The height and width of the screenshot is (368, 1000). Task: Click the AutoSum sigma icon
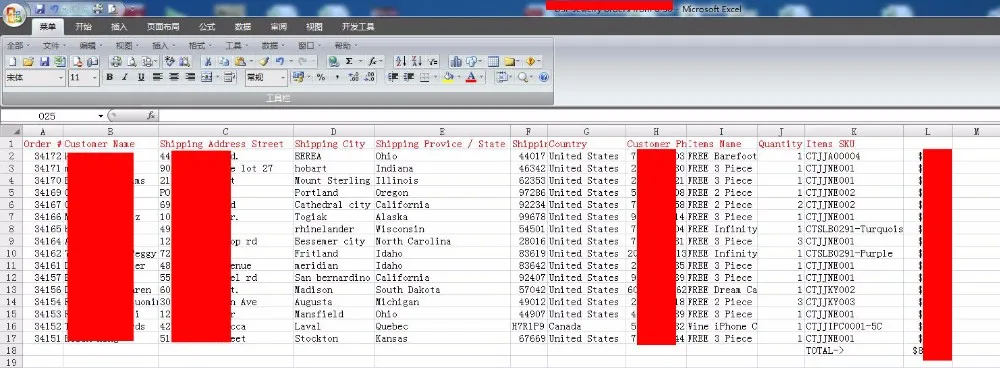tap(349, 61)
